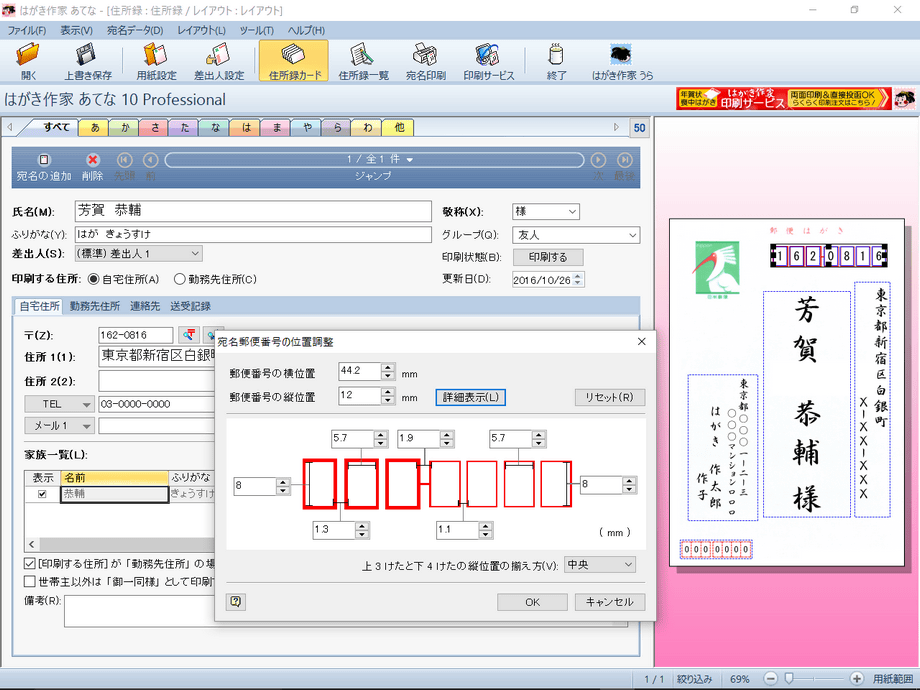Select 自宅住所 radio button

click(x=93, y=279)
